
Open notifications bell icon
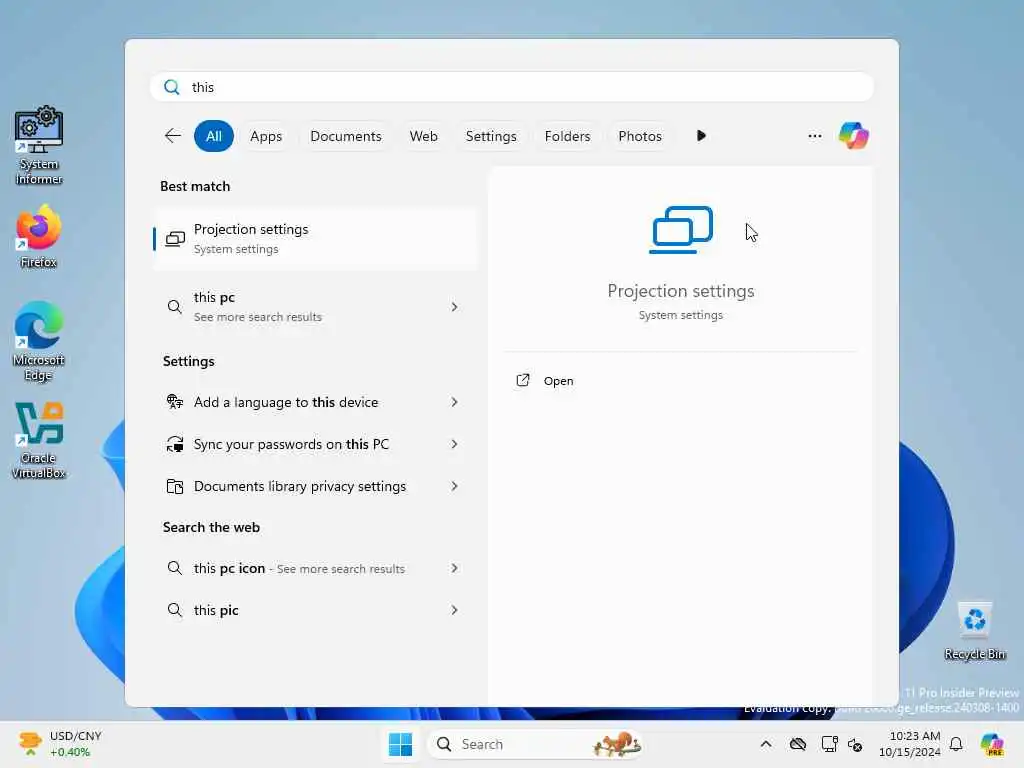(956, 744)
